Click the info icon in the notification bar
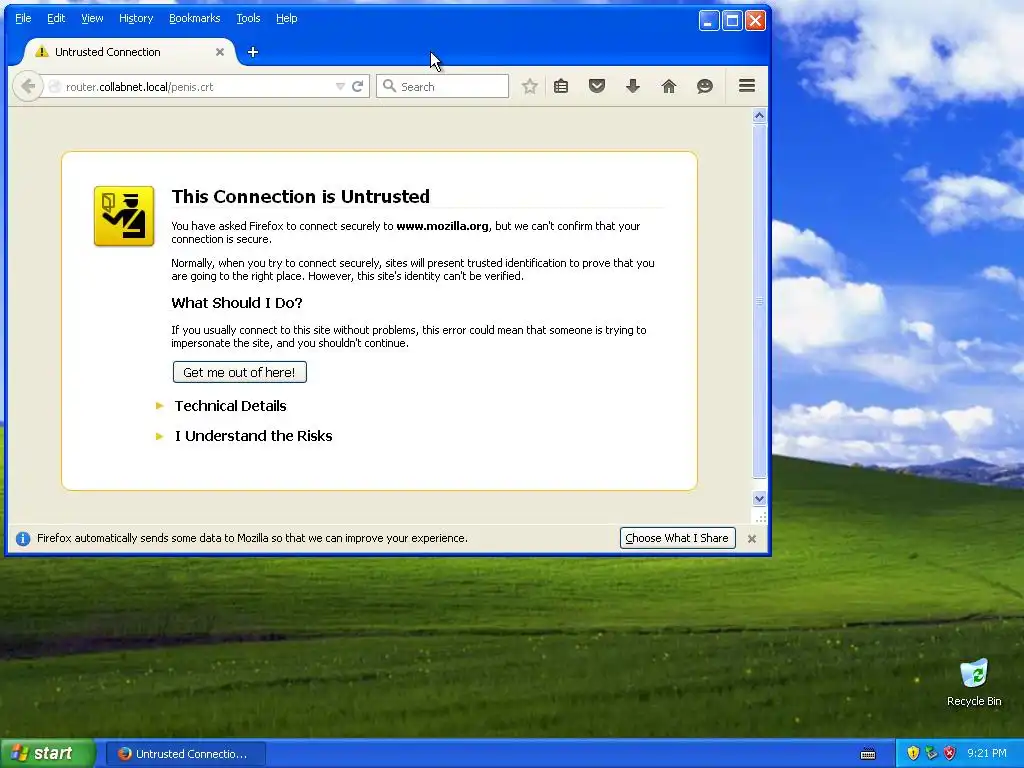Screen dimensions: 1024x768 click(23, 539)
